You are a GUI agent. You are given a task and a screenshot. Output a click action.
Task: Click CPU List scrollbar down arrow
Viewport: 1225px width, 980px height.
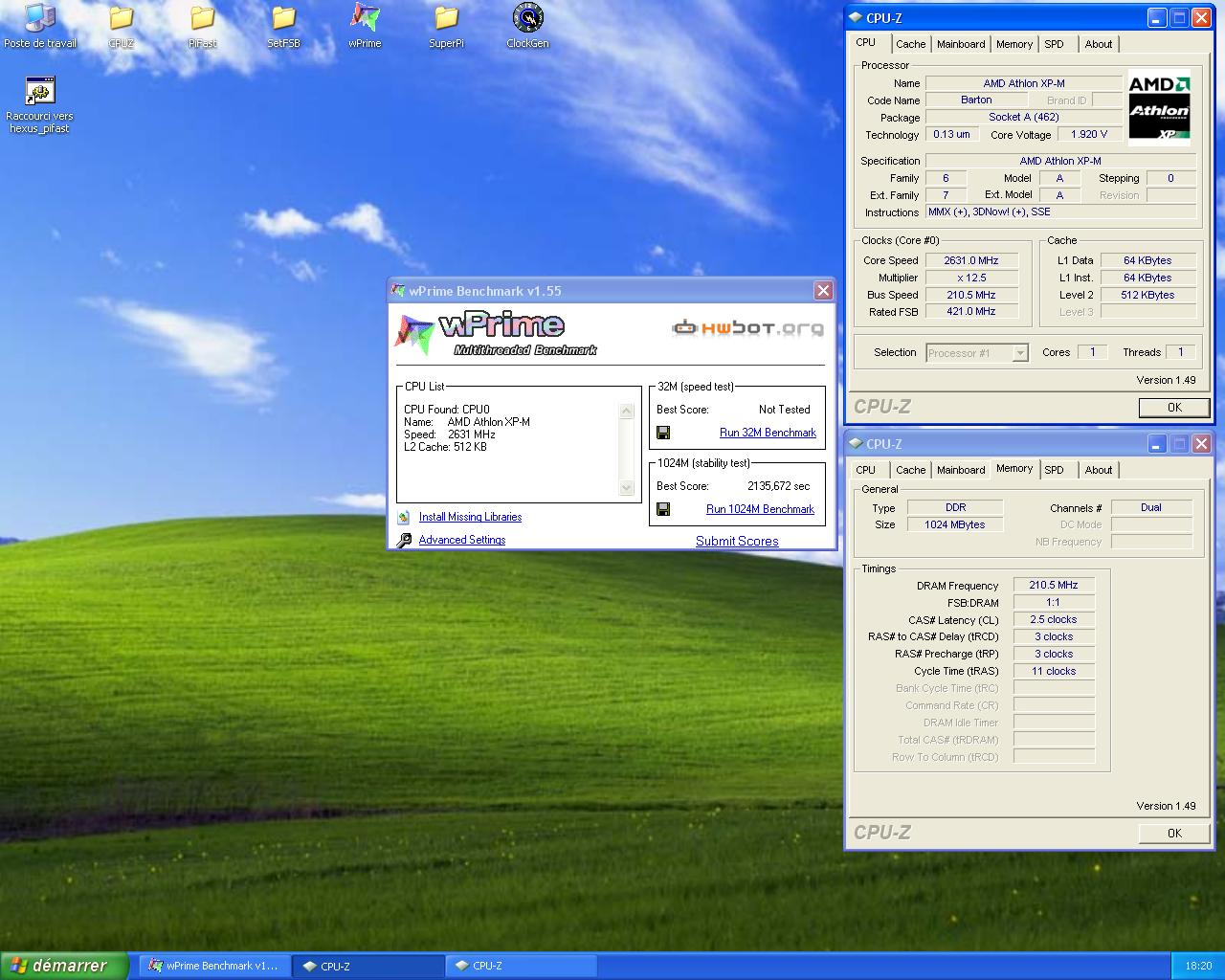[x=627, y=488]
